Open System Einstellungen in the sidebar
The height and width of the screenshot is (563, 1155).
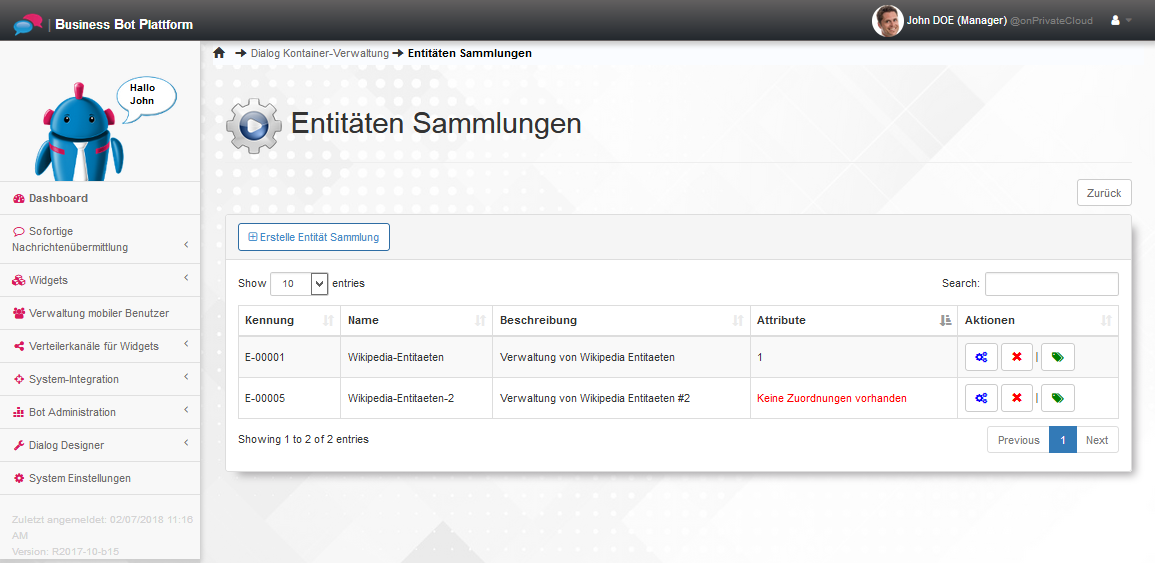(x=79, y=478)
